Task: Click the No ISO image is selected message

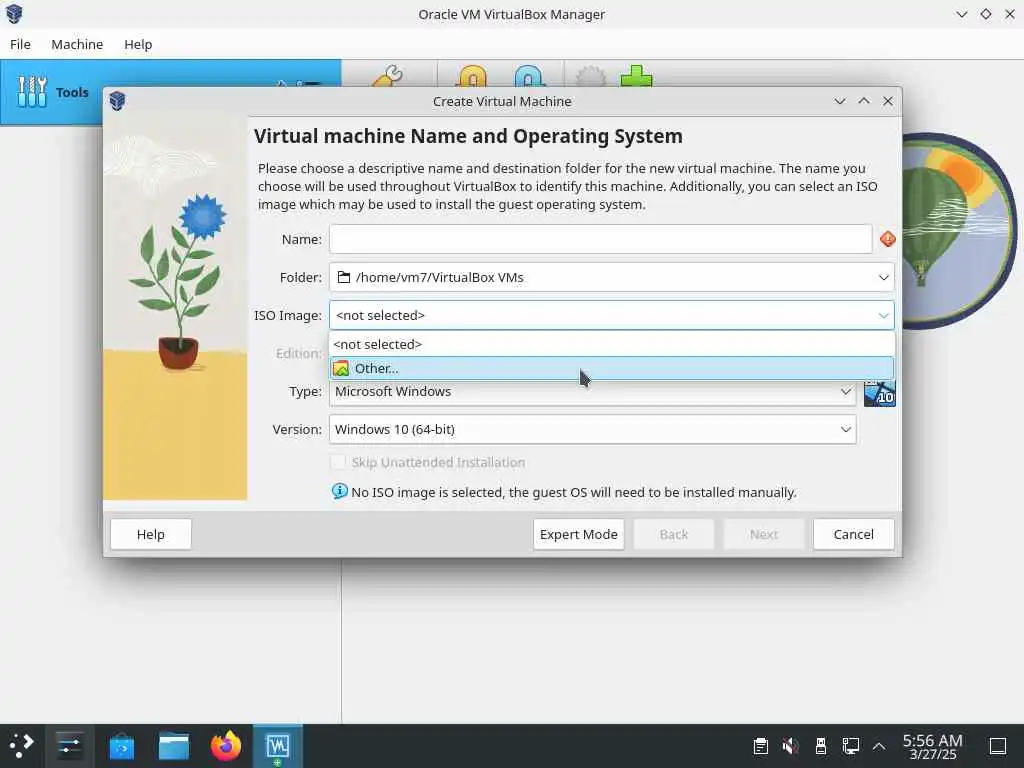Action: [x=574, y=492]
